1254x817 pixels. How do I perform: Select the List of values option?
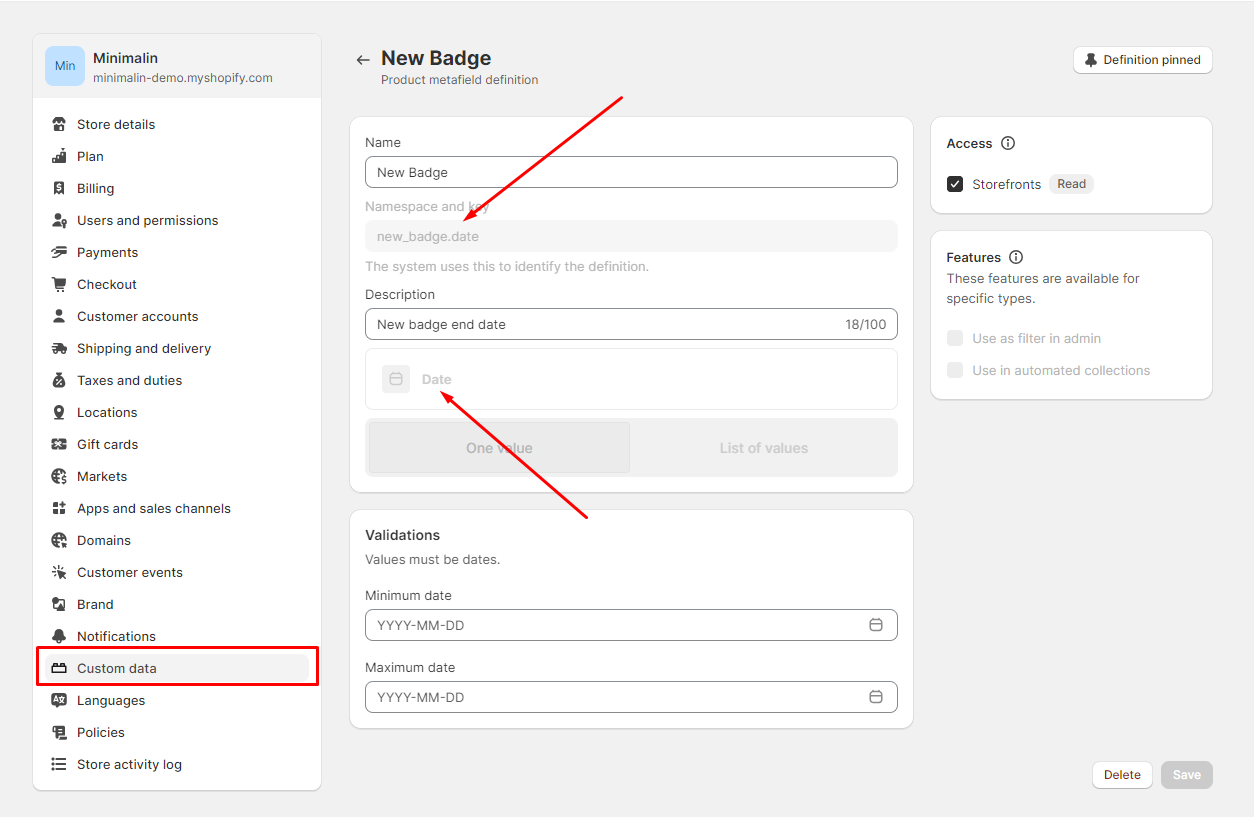click(764, 448)
